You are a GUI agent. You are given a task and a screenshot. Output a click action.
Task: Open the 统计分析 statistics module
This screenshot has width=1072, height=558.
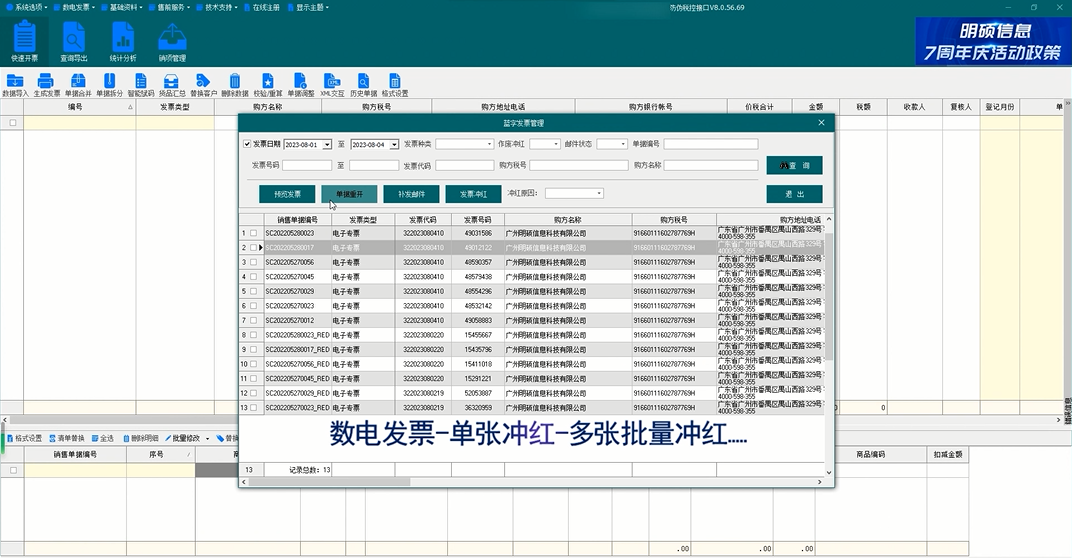click(x=122, y=42)
